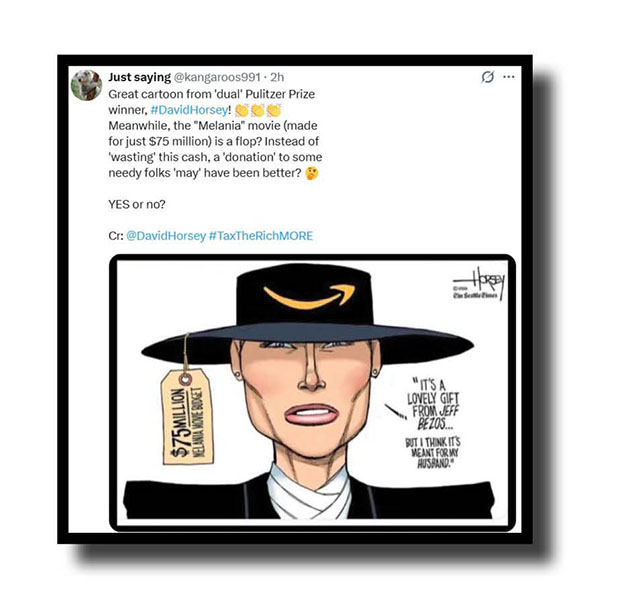Open the @DavidHorsey mention link

pos(166,236)
